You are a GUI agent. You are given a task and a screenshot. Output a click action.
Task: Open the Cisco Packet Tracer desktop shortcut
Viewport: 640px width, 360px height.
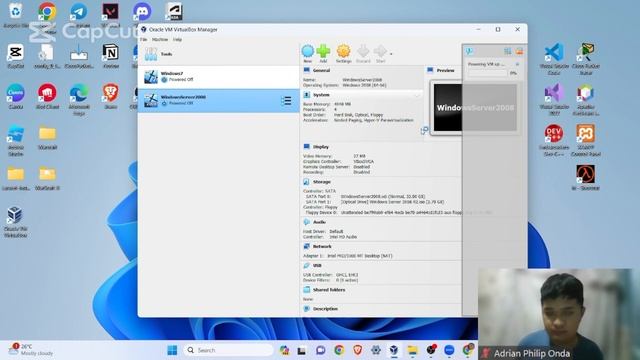[x=586, y=59]
